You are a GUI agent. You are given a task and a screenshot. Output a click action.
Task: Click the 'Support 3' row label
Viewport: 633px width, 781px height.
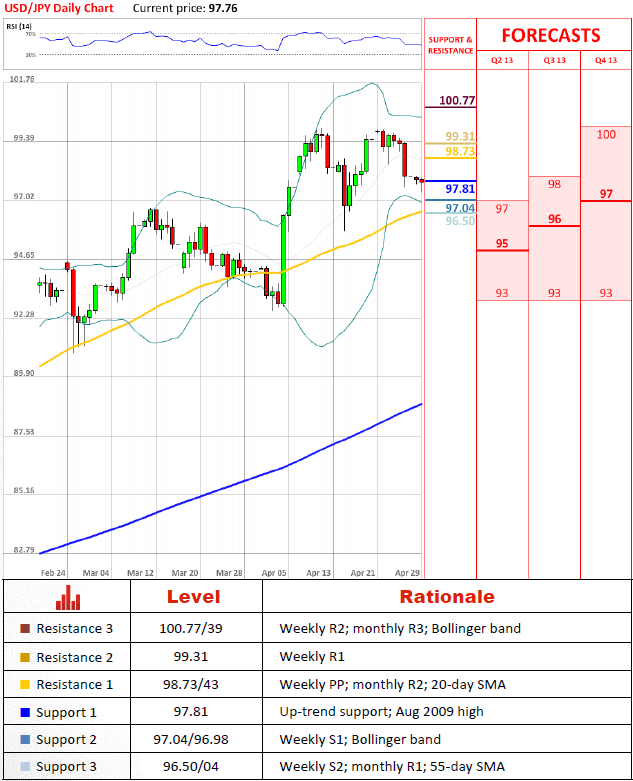[66, 767]
